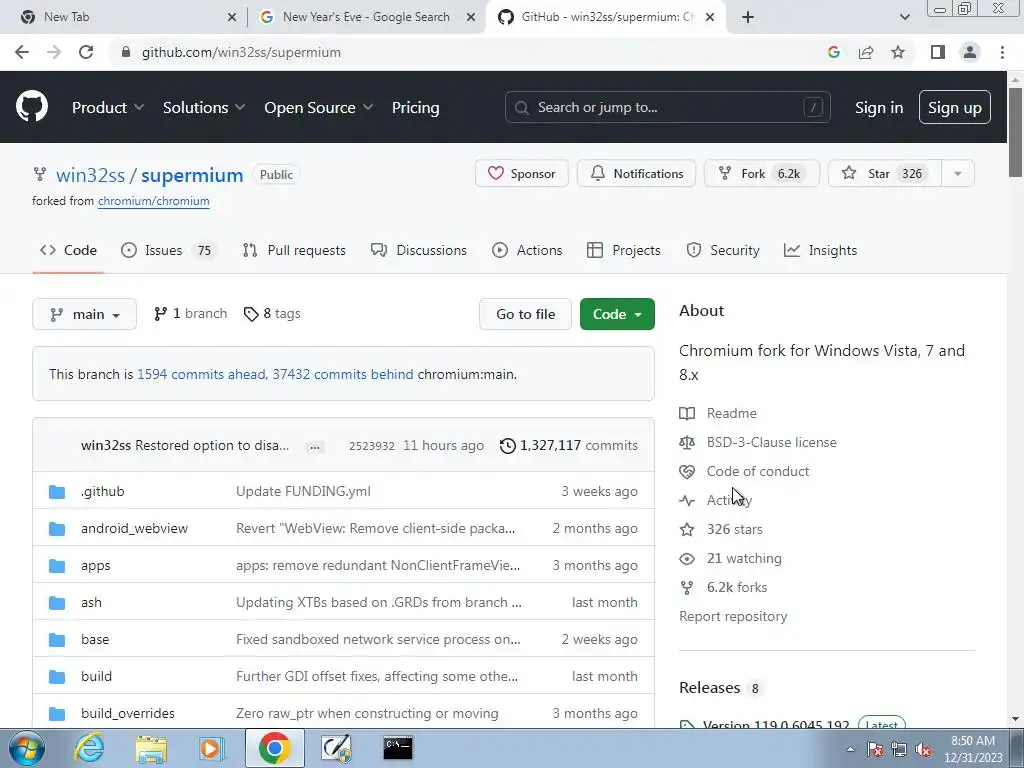1024x768 pixels.
Task: Go back to the previous page
Action: pyautogui.click(x=22, y=52)
